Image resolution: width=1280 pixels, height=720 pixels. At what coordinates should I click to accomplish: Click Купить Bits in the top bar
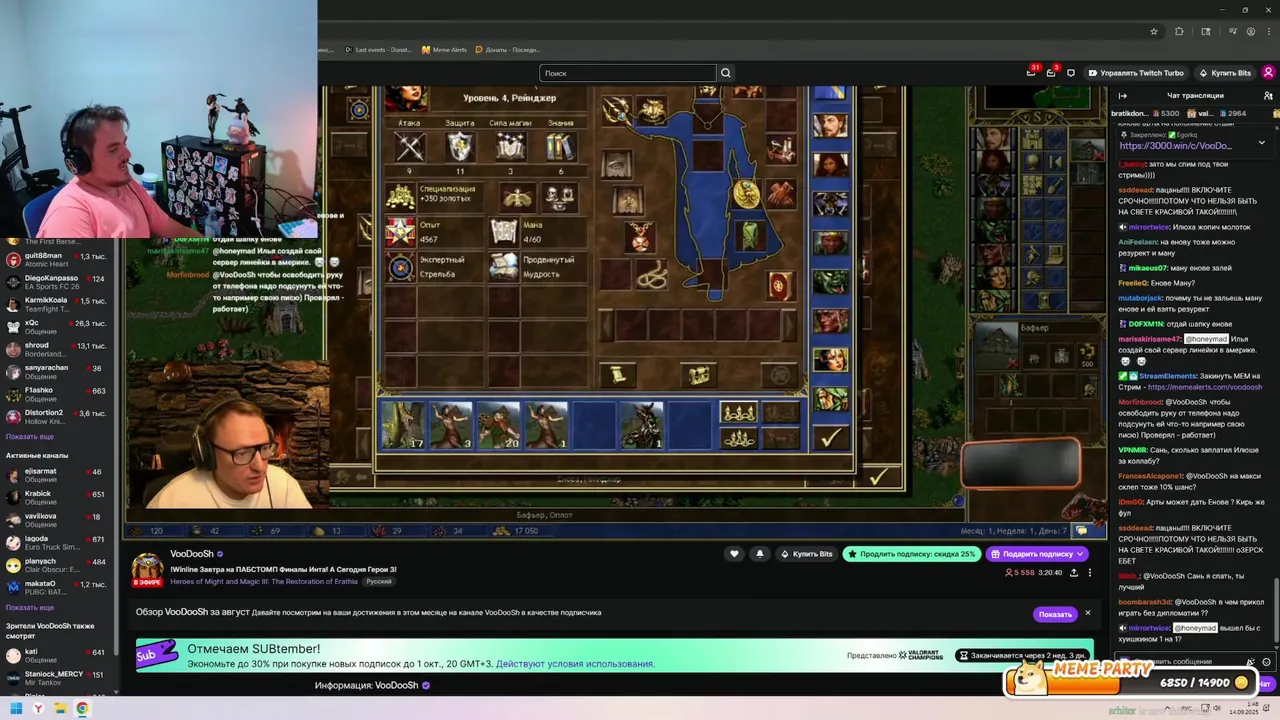(x=1225, y=73)
